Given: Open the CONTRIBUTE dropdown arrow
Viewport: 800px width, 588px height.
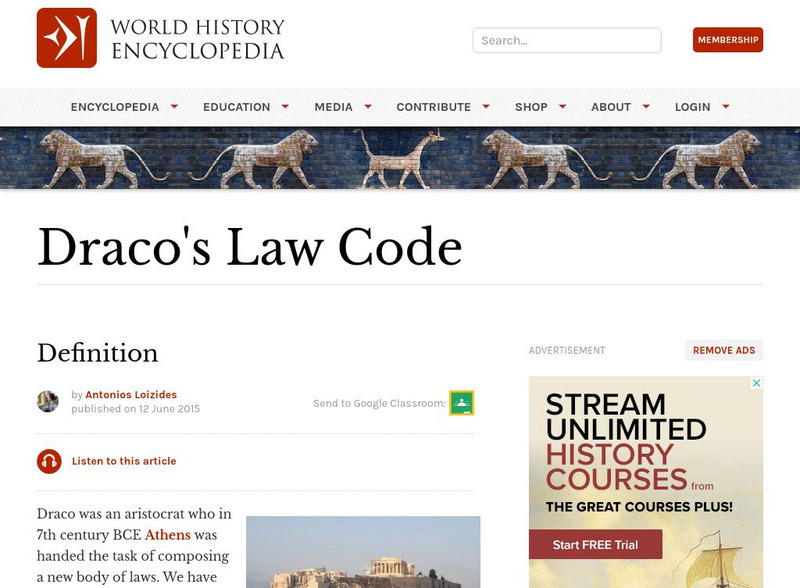Looking at the screenshot, I should tap(486, 107).
